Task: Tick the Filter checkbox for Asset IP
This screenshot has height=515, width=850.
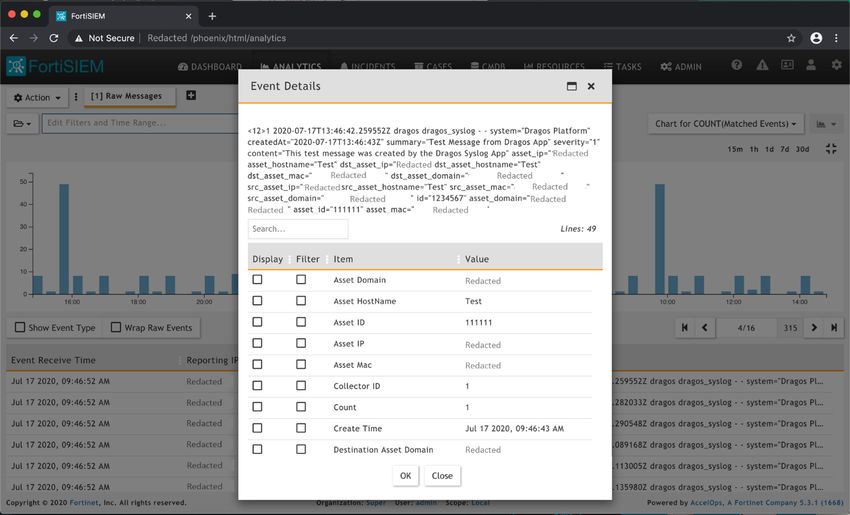Action: click(301, 343)
